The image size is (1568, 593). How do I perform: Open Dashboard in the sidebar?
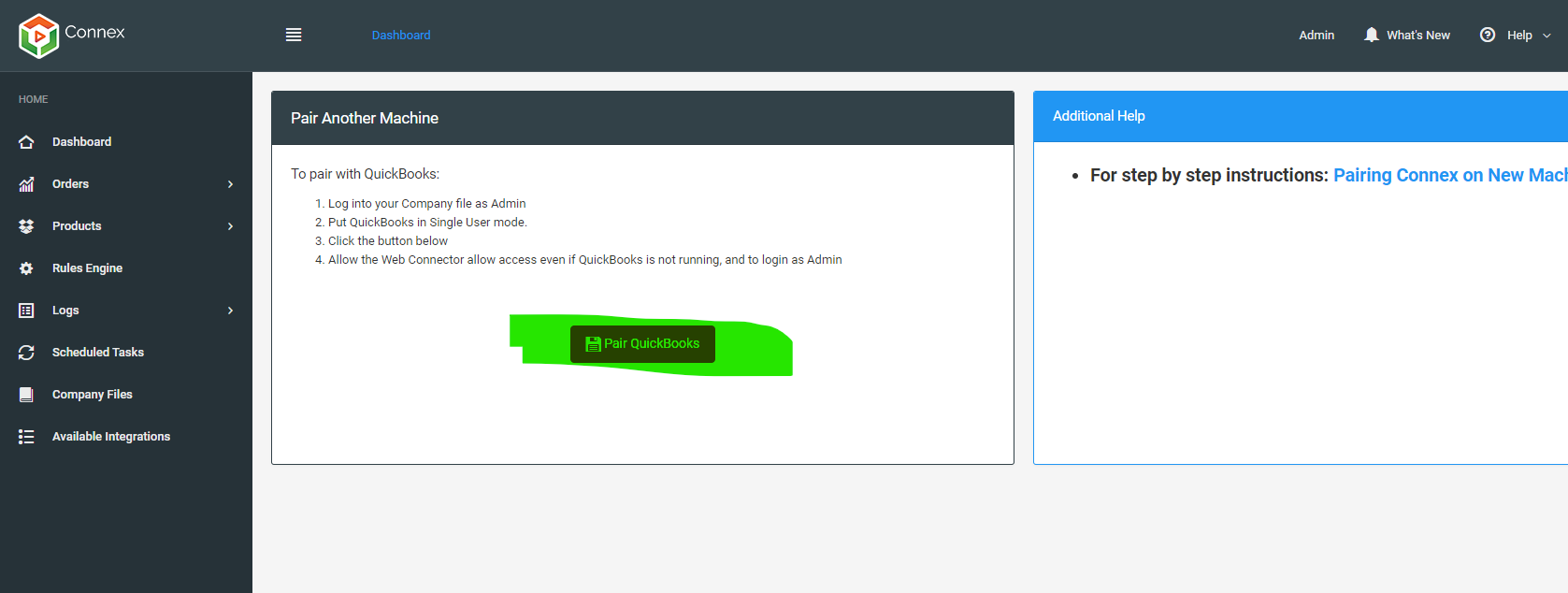point(81,142)
